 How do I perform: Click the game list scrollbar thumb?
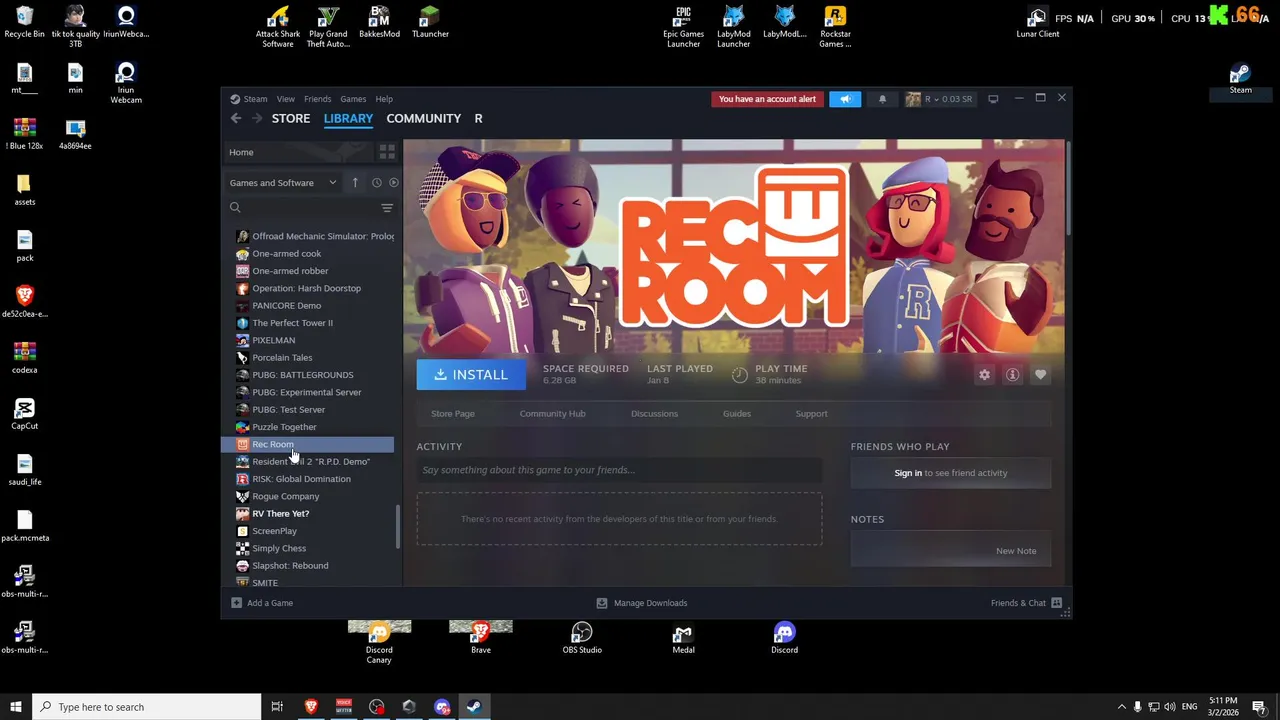[398, 526]
